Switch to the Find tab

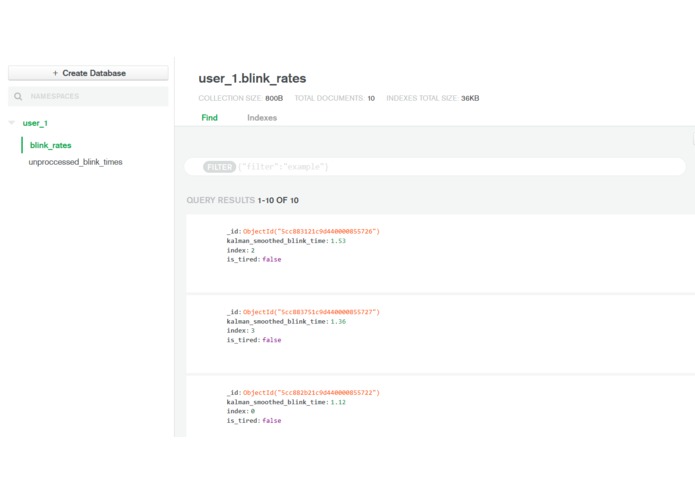pos(209,117)
